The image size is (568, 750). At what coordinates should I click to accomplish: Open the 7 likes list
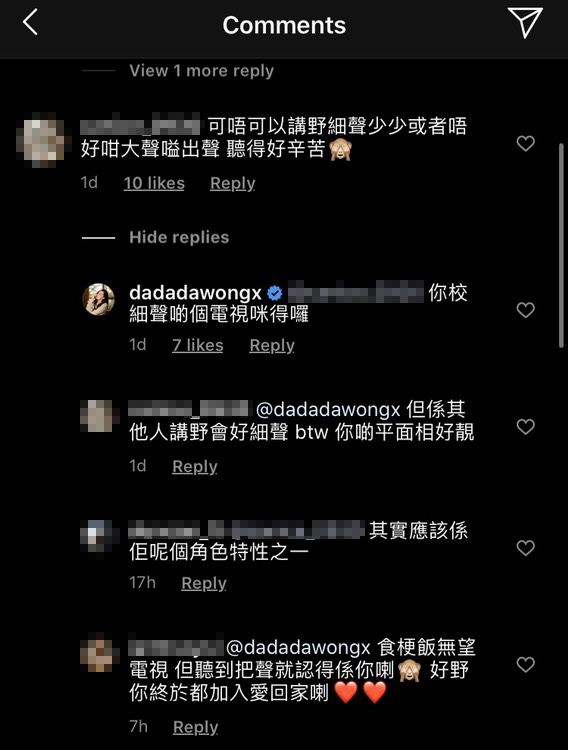coord(198,345)
